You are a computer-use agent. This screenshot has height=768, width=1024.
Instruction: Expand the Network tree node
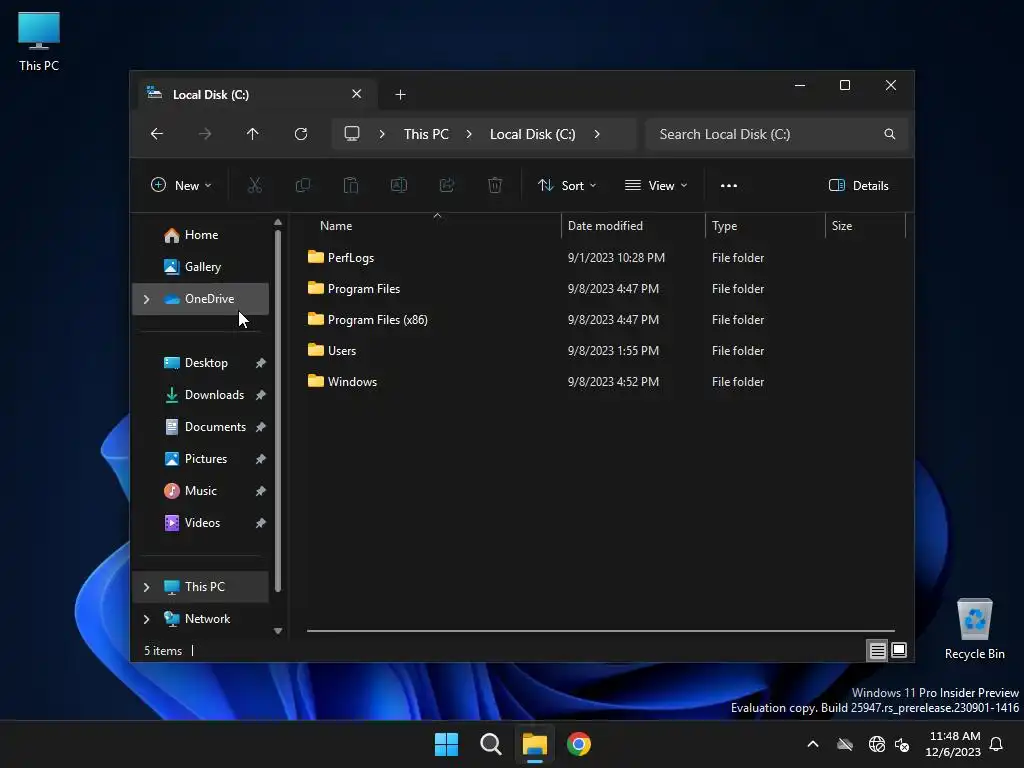146,619
